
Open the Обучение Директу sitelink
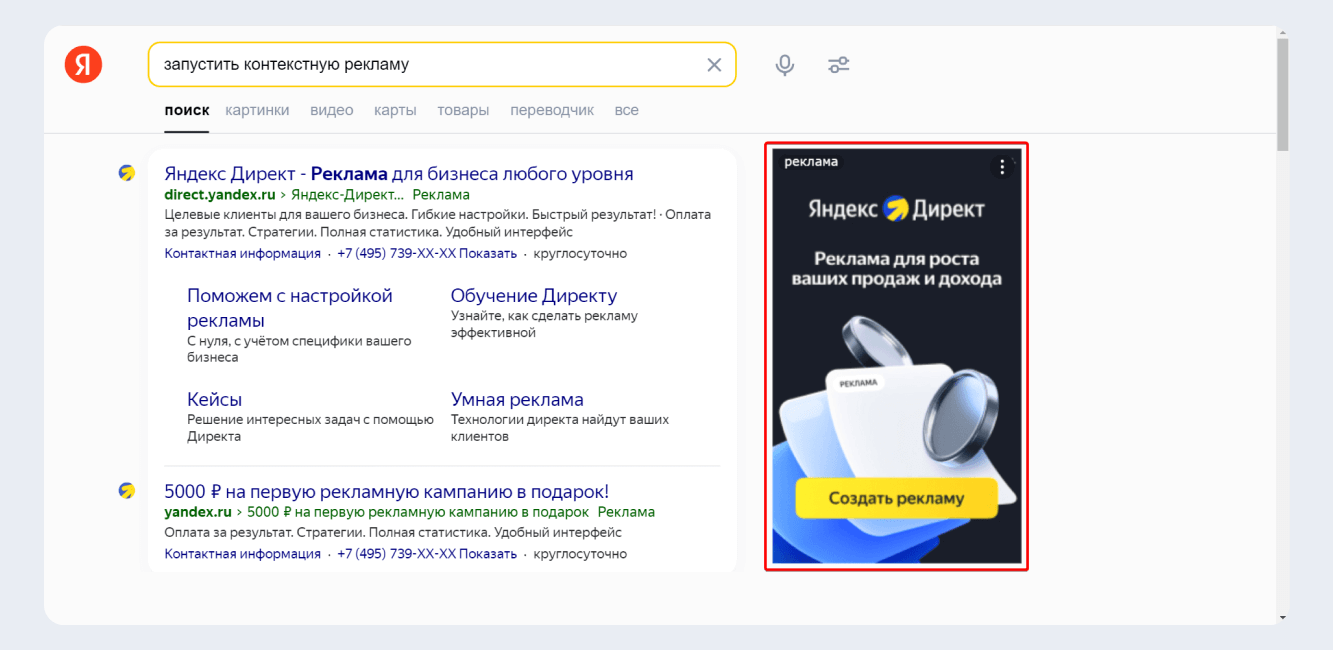click(x=533, y=295)
